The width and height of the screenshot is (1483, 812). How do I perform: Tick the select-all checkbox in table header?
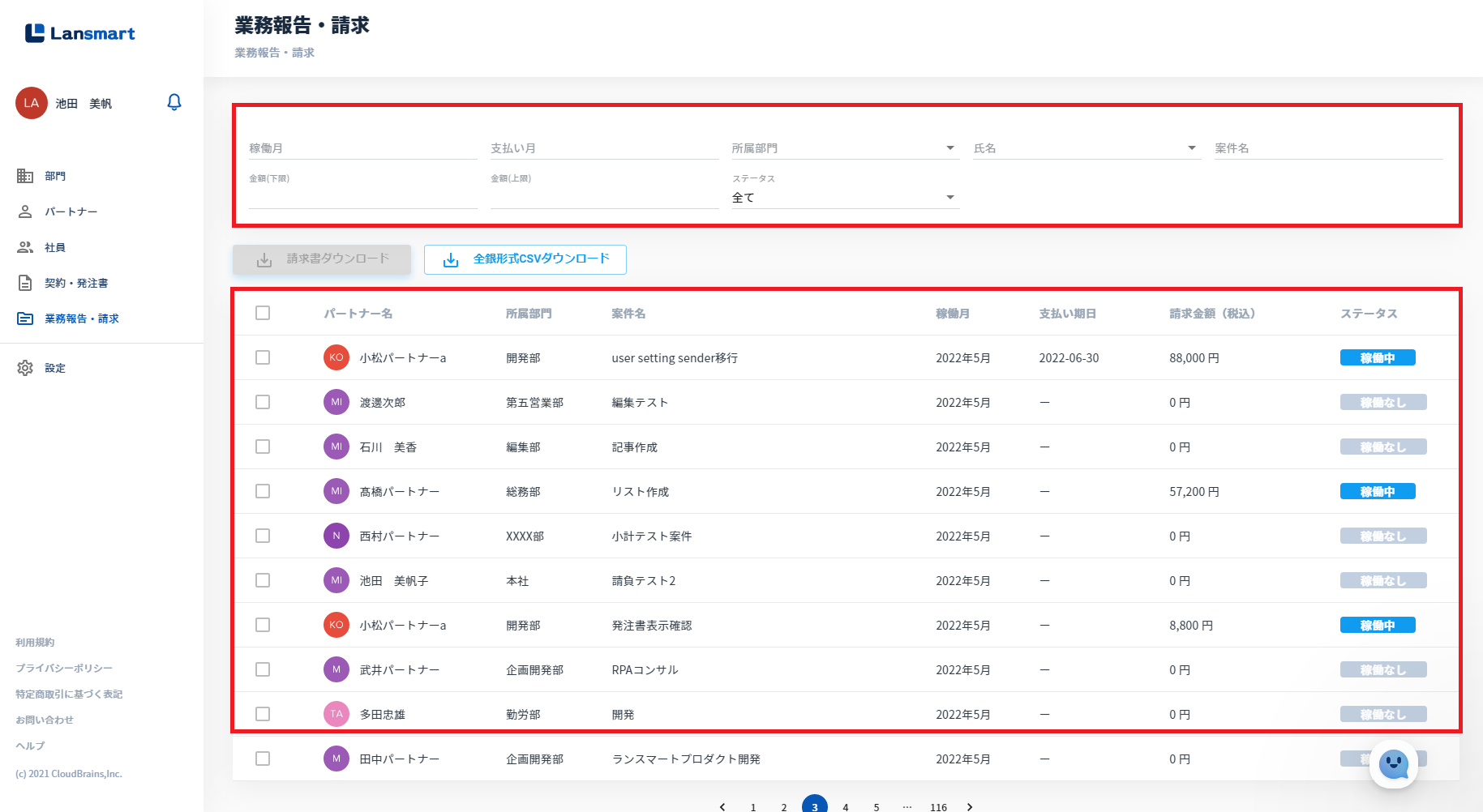tap(263, 313)
